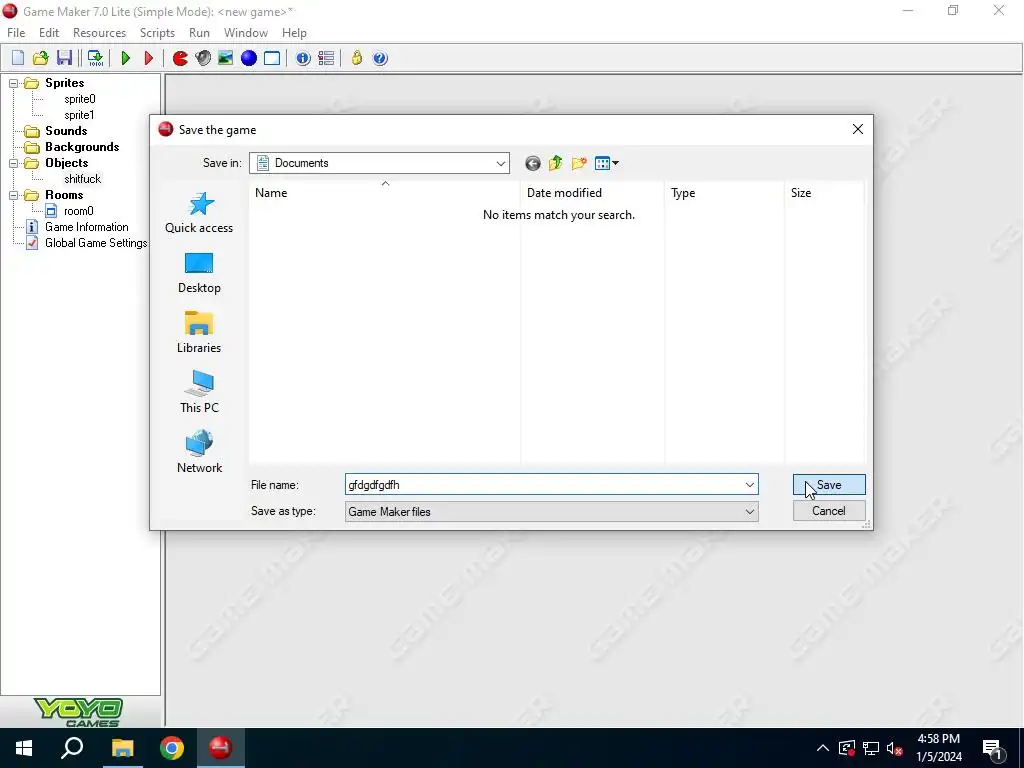Open the File menu

(16, 33)
